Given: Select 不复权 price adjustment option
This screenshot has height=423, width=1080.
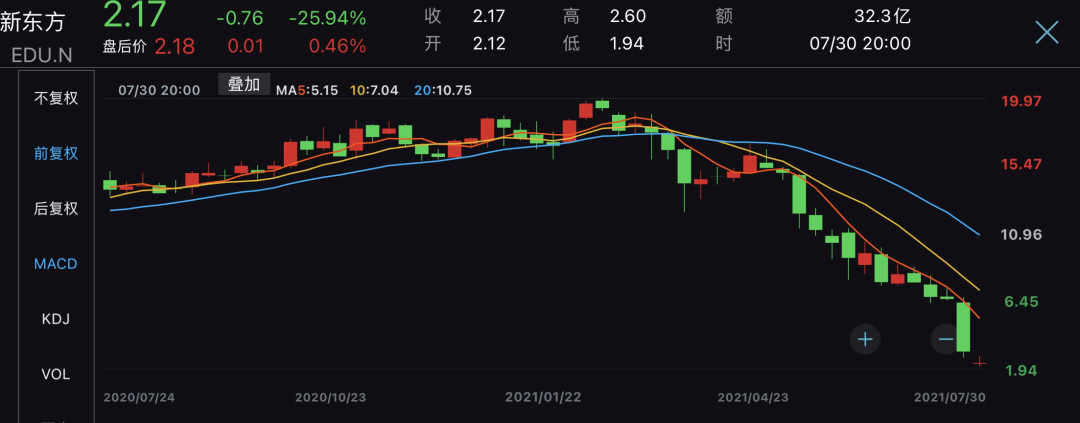Looking at the screenshot, I should coord(56,98).
